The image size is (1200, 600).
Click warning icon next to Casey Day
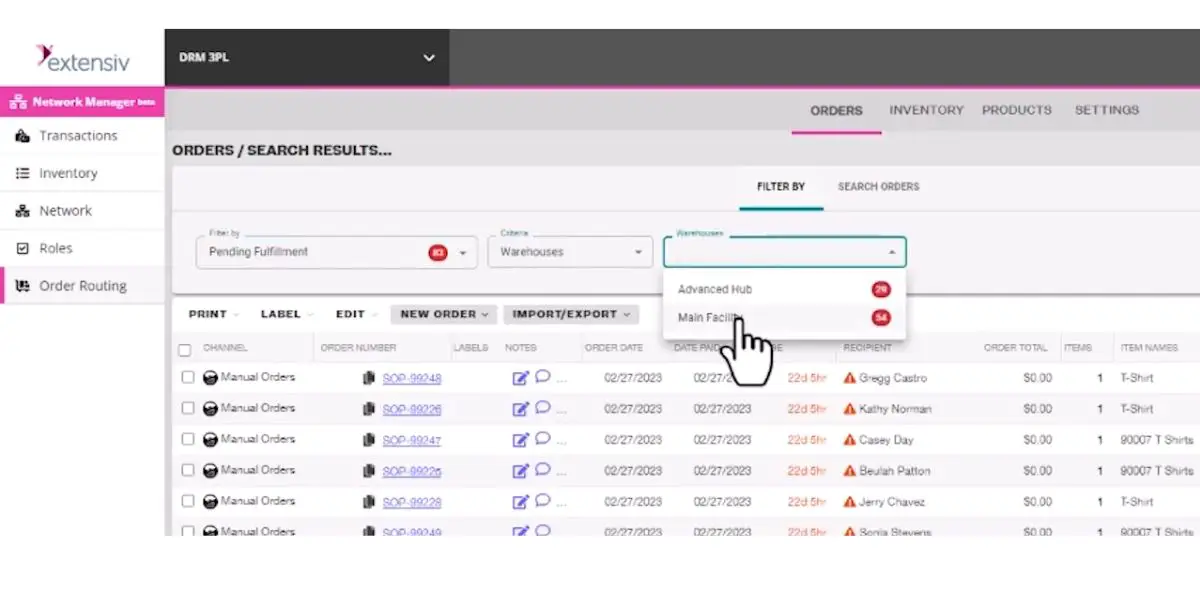tap(850, 440)
